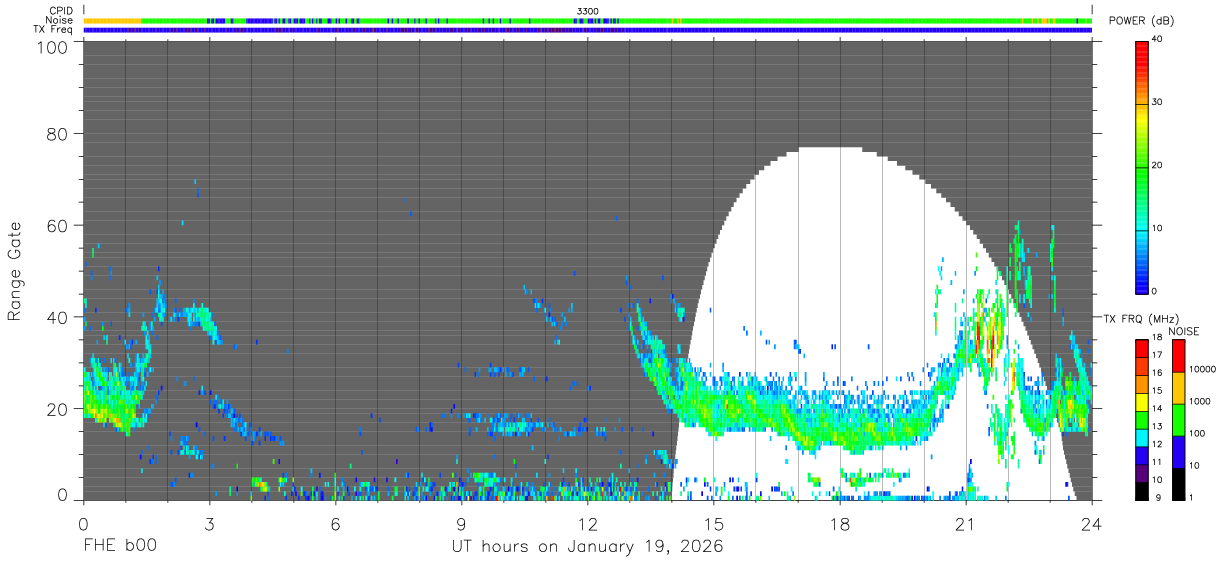The height and width of the screenshot is (567, 1228).
Task: Pick the green 100–1000 NOISE legend swatch
Action: click(1178, 420)
